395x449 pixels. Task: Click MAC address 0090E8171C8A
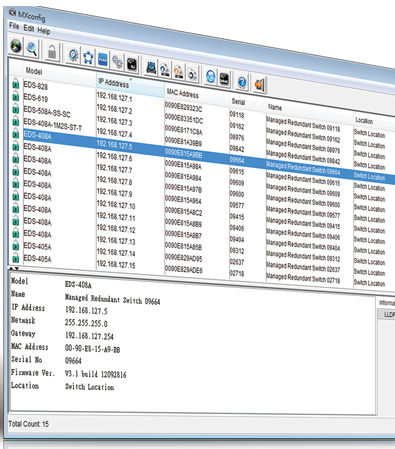(183, 130)
